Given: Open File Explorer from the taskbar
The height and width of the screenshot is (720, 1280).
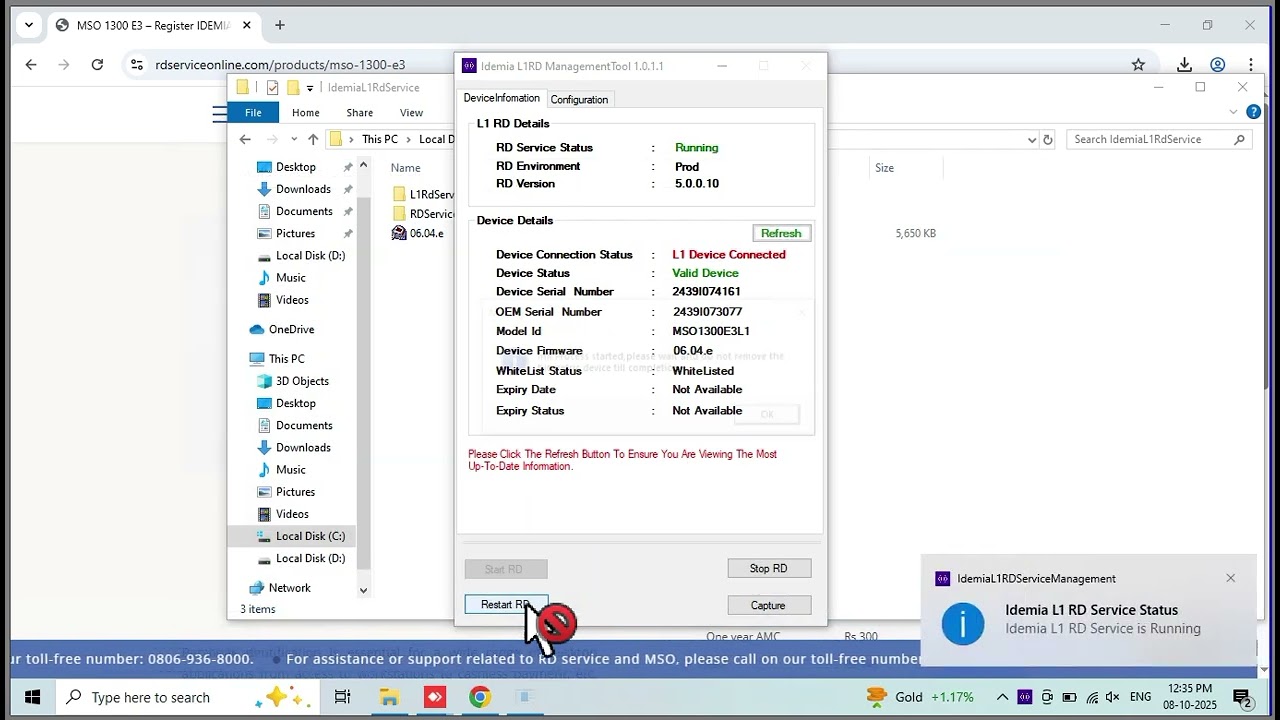Looking at the screenshot, I should pos(388,697).
